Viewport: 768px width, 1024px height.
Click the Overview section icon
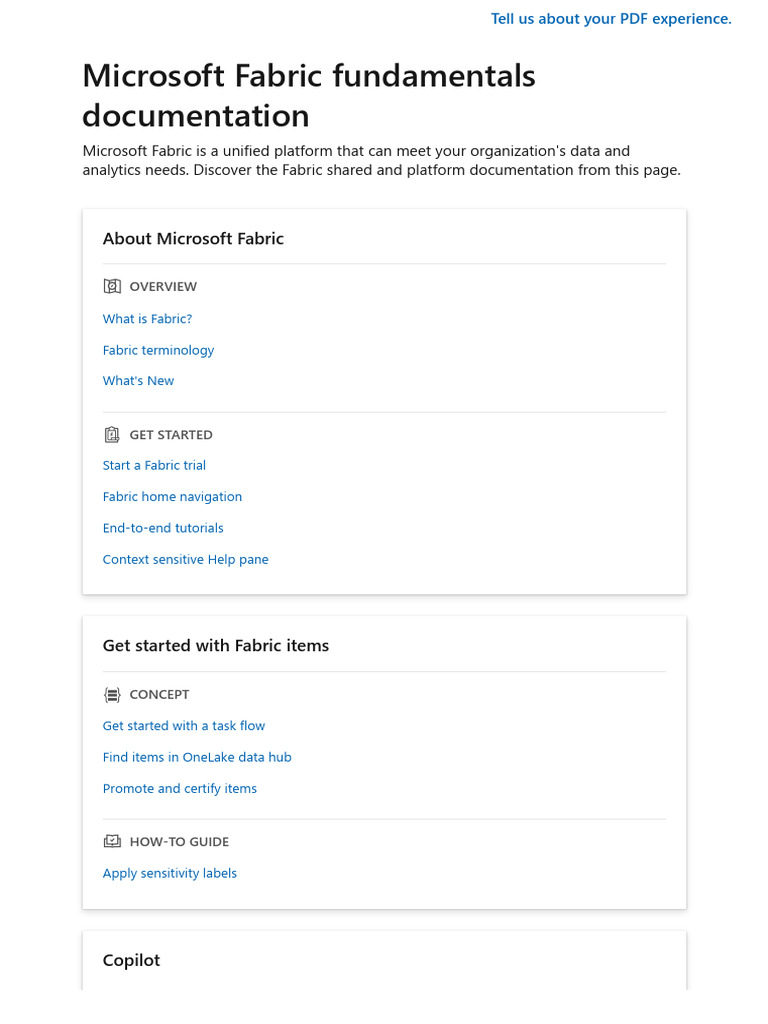pos(112,287)
